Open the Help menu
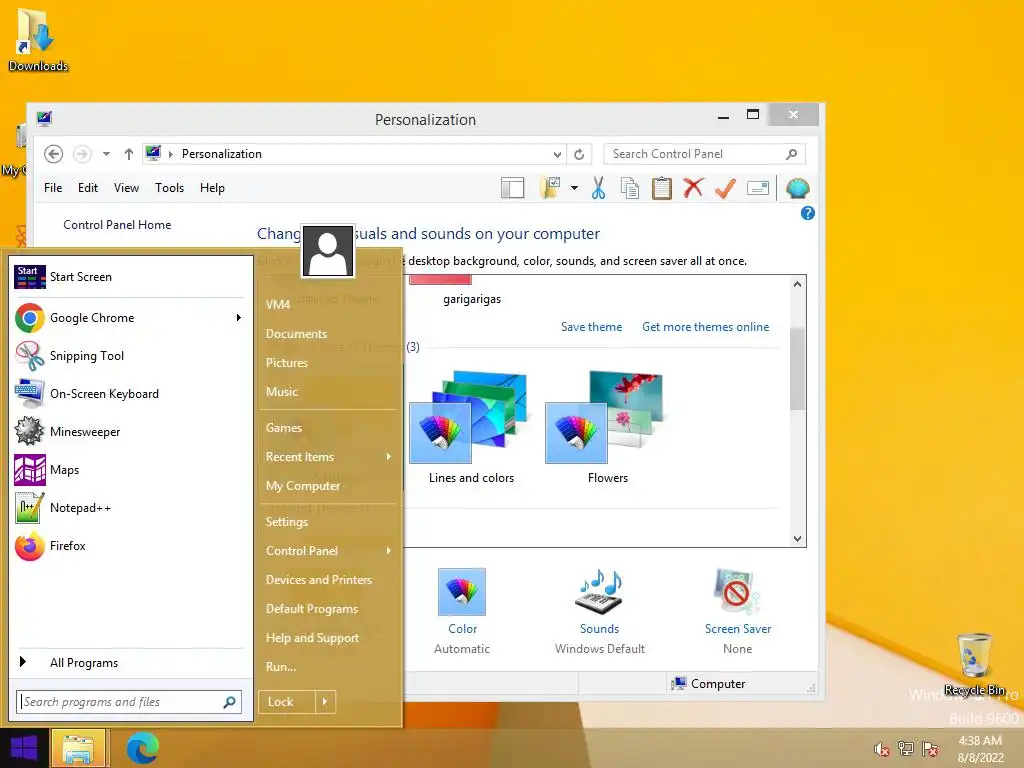 tap(212, 188)
